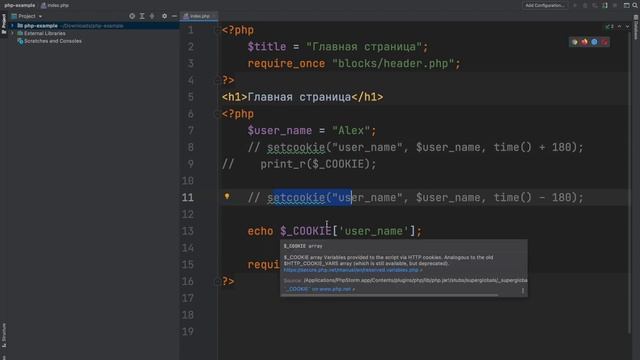The width and height of the screenshot is (640, 360).
Task: Expand the php-example root folder
Action: coord(12,26)
